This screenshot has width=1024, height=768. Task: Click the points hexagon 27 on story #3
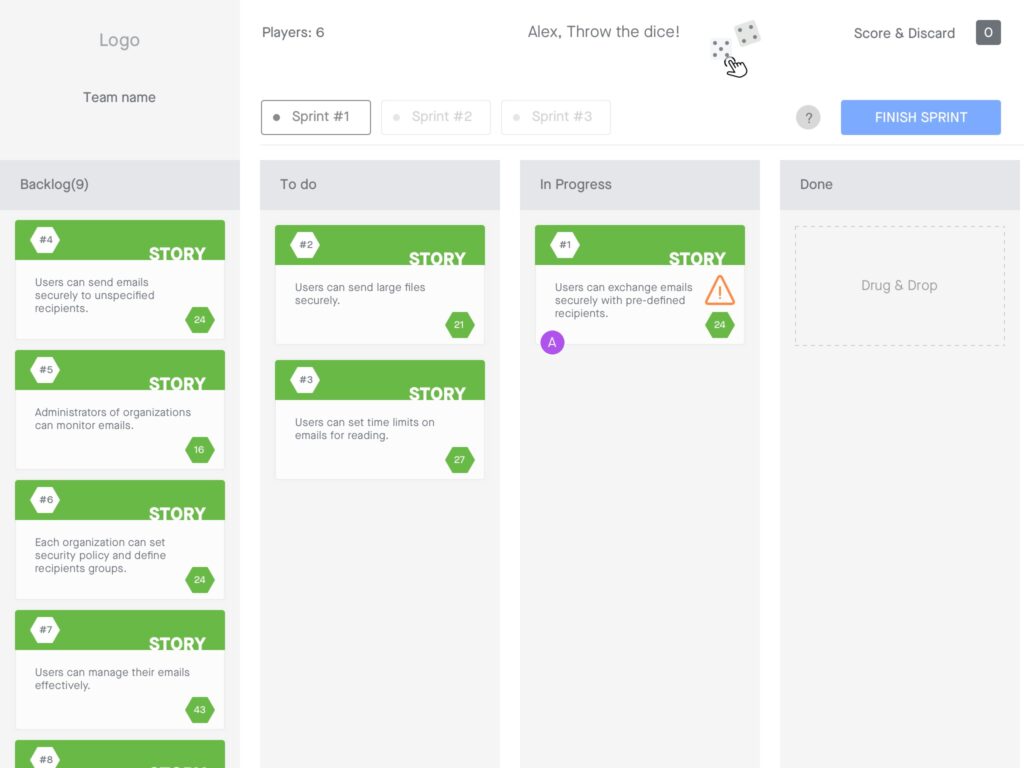460,460
